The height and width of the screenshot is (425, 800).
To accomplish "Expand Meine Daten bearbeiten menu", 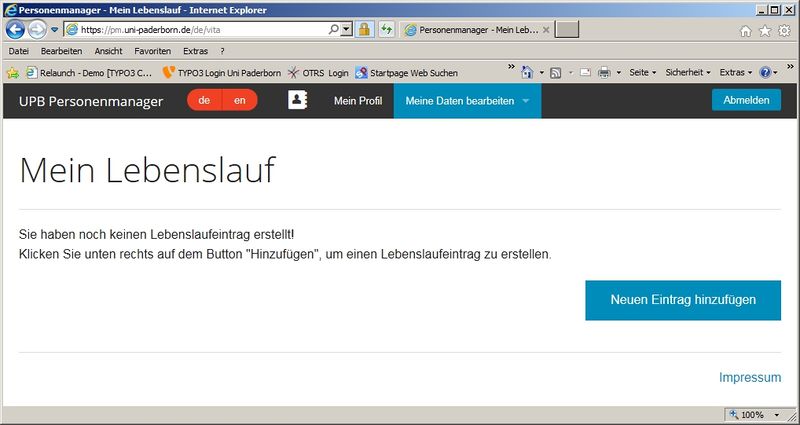I will pos(467,101).
